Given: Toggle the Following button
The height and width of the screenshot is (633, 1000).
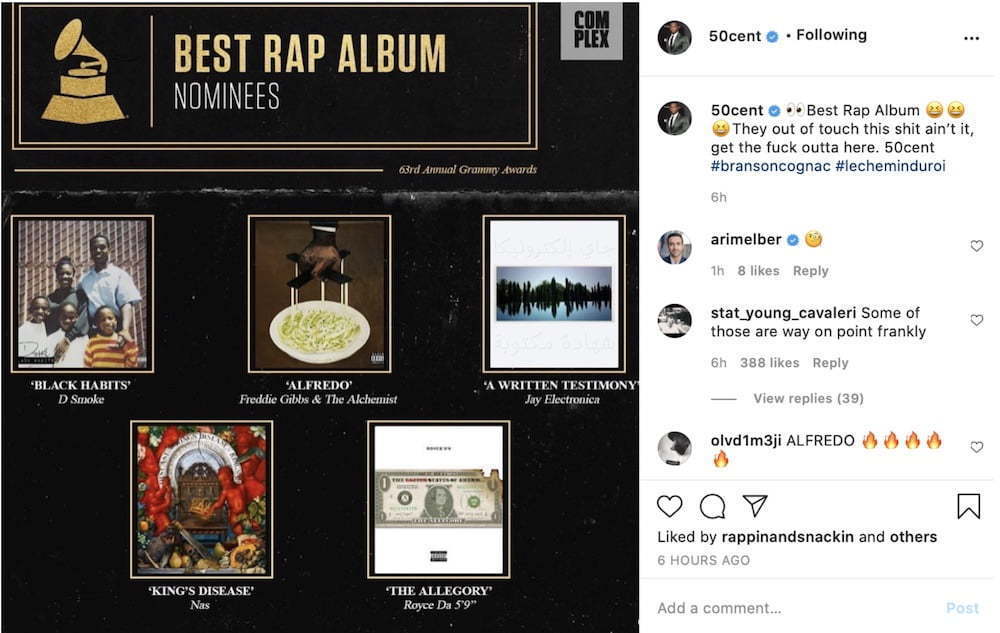Looking at the screenshot, I should [x=832, y=35].
